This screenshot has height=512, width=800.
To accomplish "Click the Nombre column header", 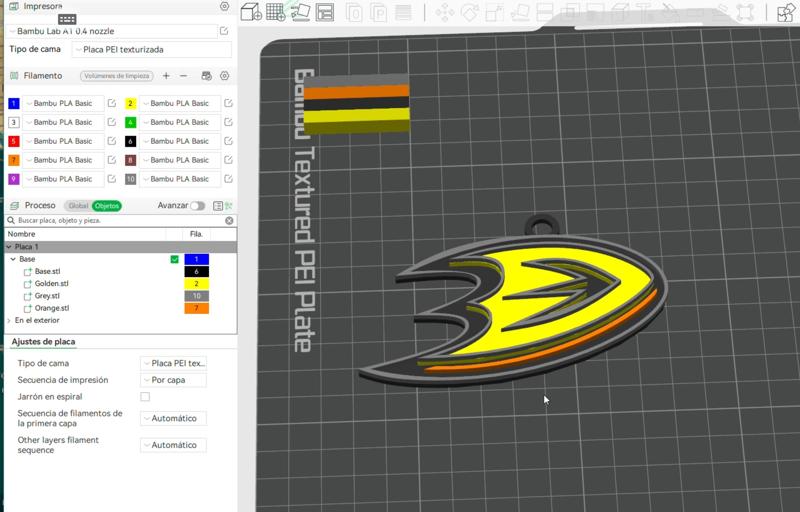I will [x=21, y=234].
